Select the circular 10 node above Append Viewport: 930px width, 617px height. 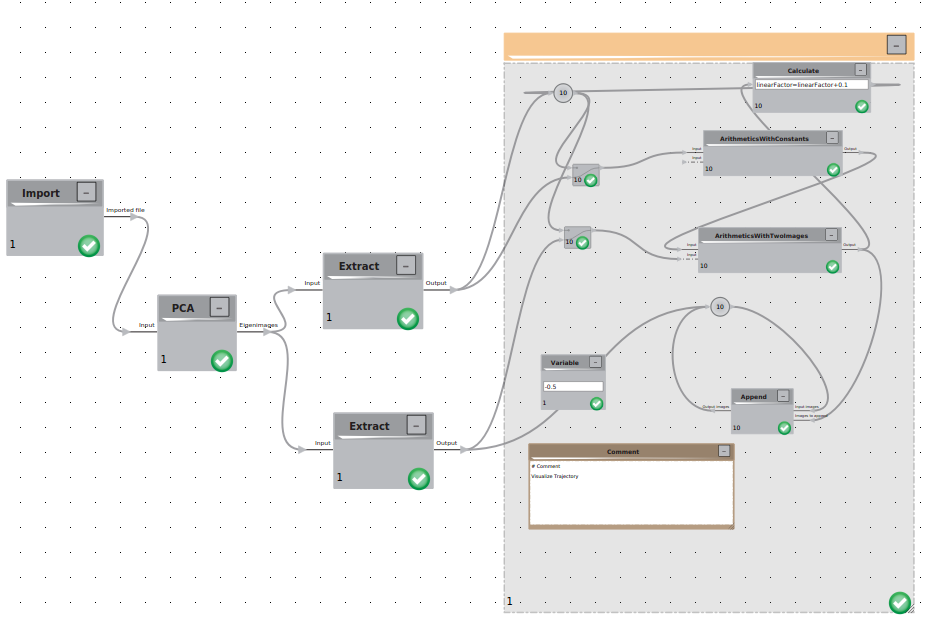click(719, 307)
